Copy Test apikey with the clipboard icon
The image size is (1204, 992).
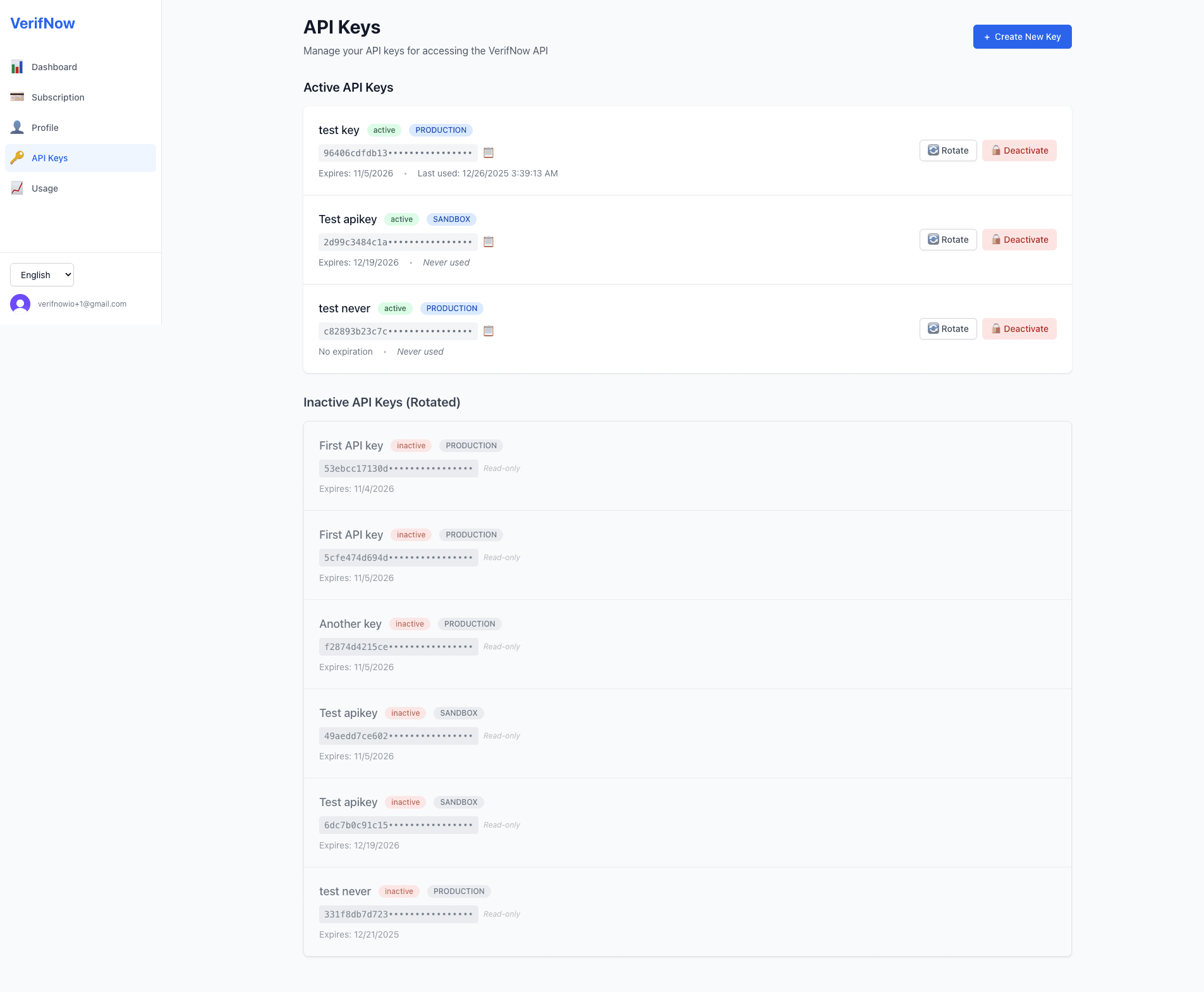tap(488, 242)
